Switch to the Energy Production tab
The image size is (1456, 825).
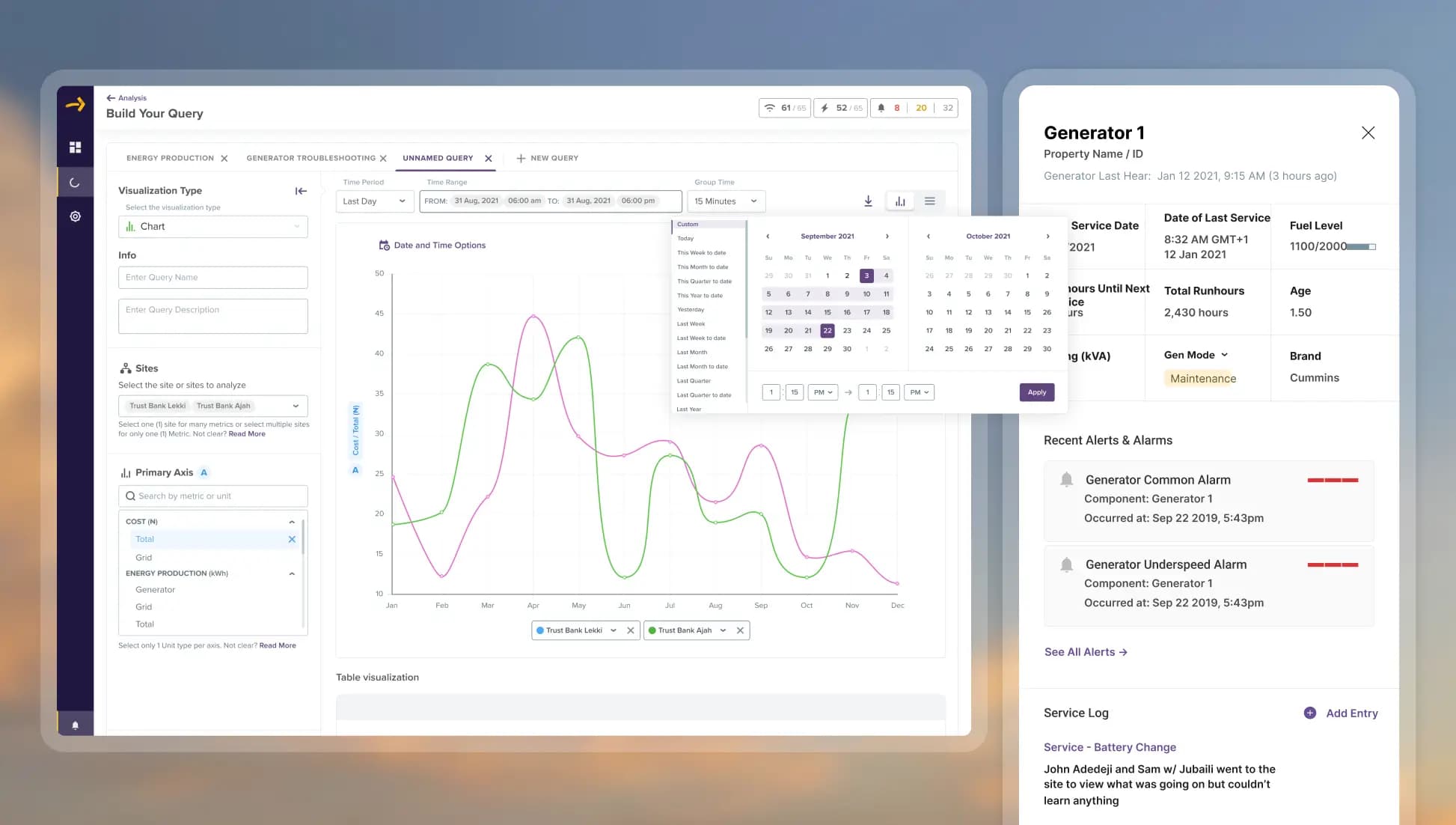click(170, 158)
